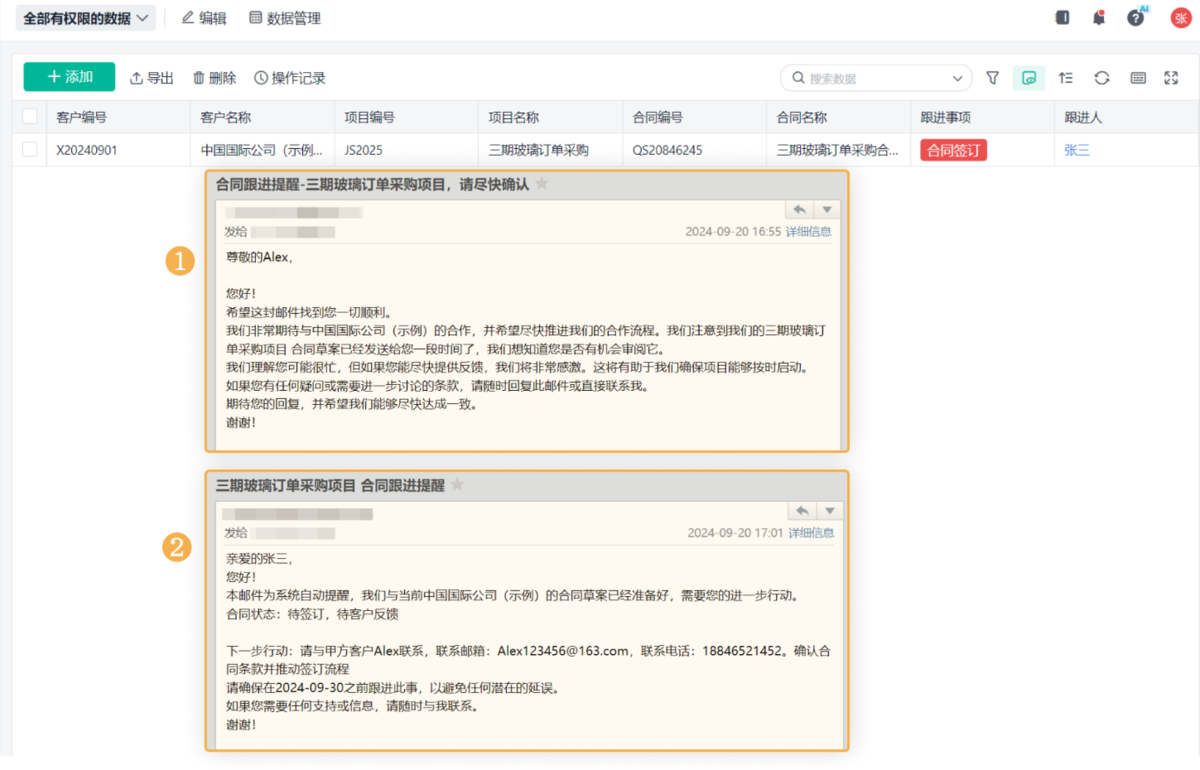This screenshot has height=770, width=1200.
Task: Open the AI help question icon
Action: 1135,18
